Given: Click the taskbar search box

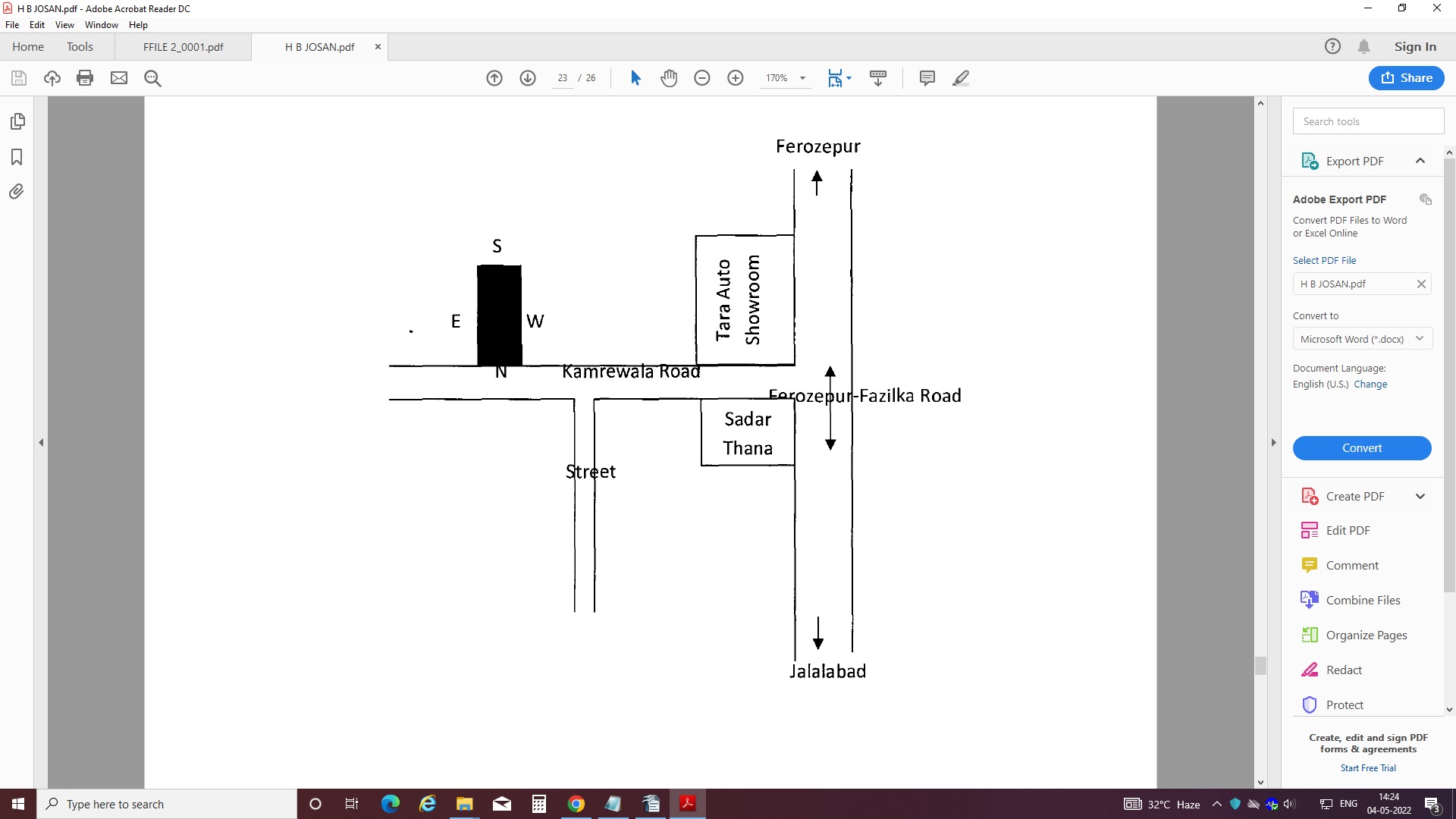Looking at the screenshot, I should pos(167,804).
